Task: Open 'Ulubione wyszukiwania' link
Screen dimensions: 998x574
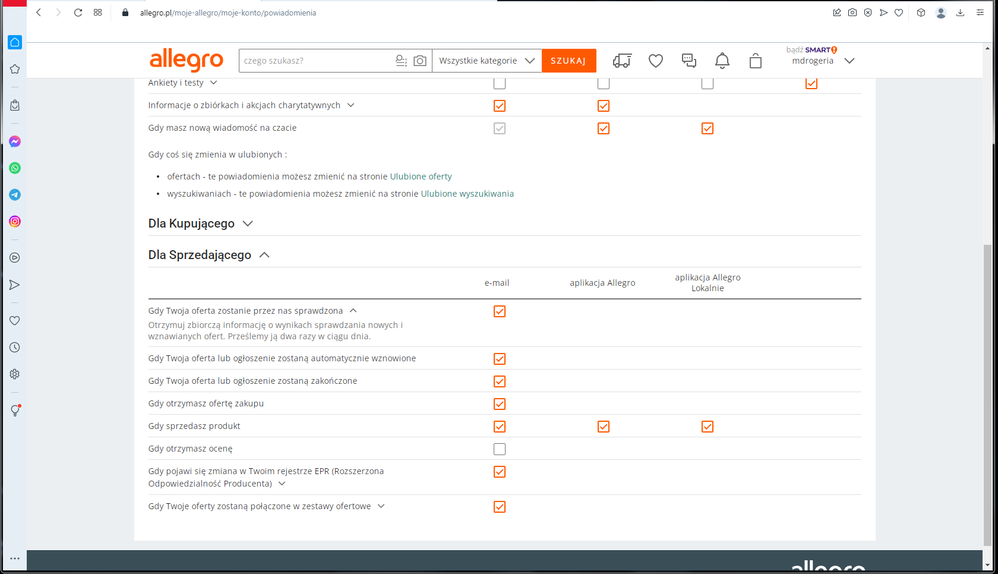Action: (467, 193)
